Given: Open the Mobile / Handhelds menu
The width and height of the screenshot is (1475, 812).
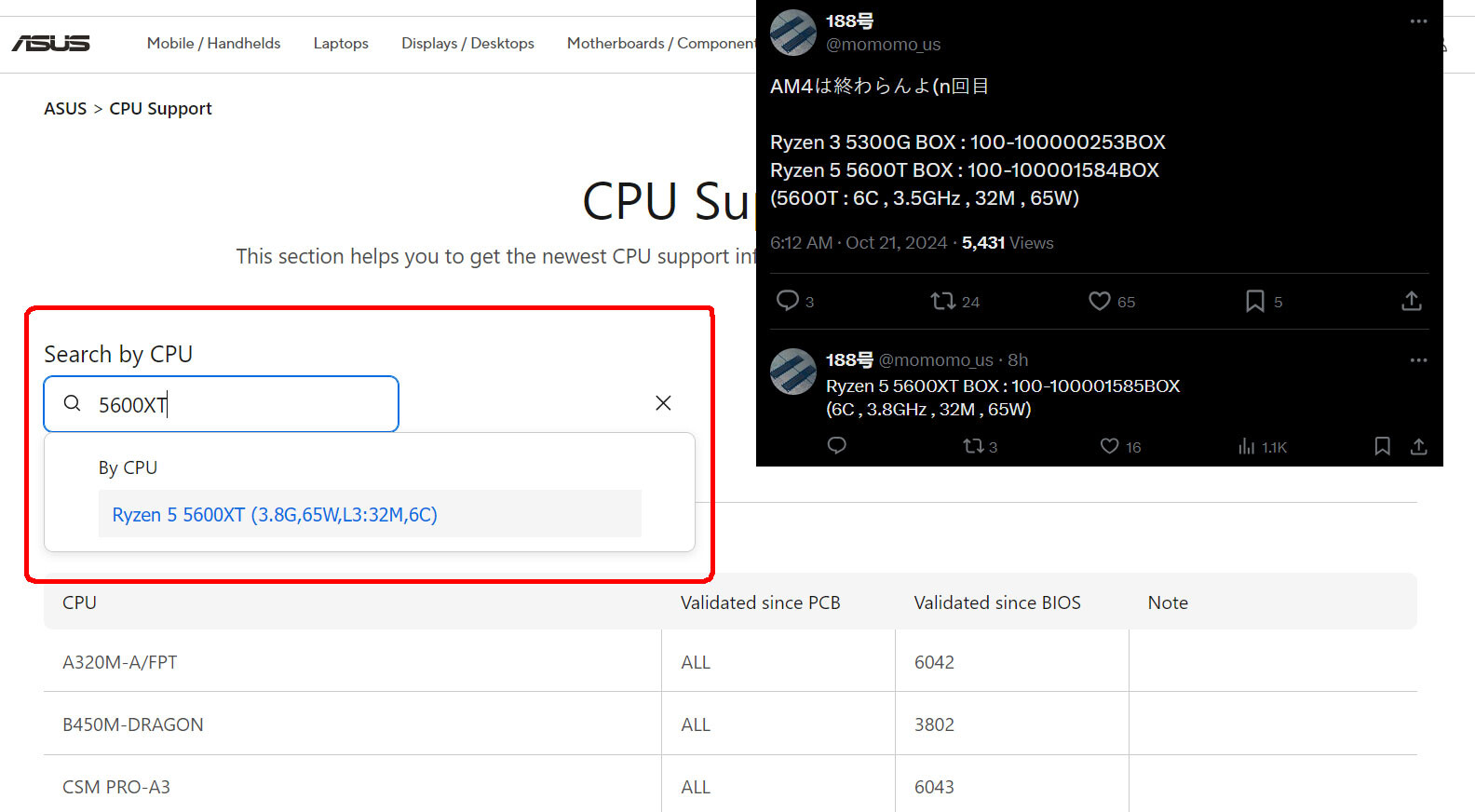Looking at the screenshot, I should coord(213,43).
